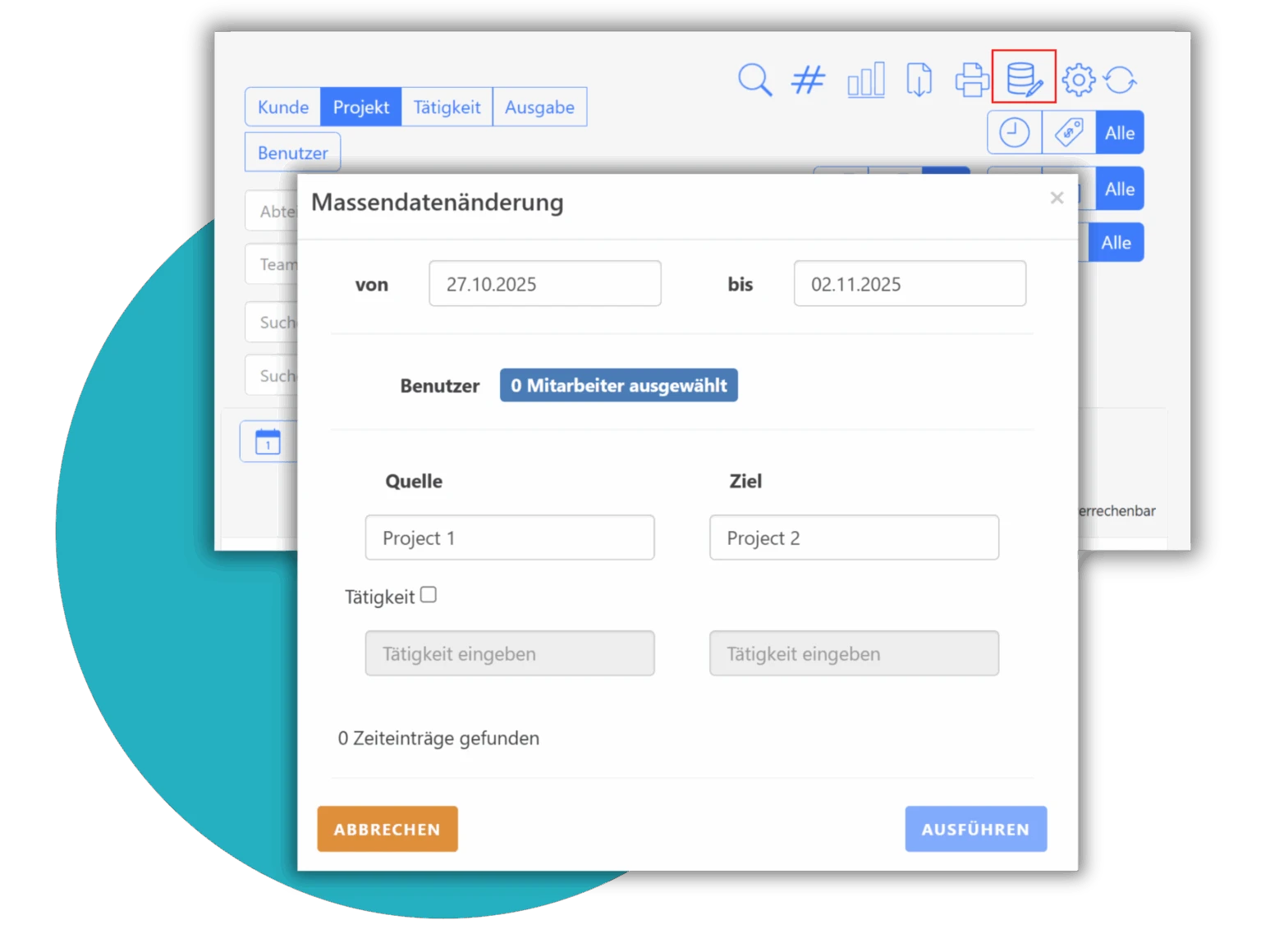The image size is (1261, 952).
Task: Open the Quelle Project 1 field
Action: [x=509, y=538]
